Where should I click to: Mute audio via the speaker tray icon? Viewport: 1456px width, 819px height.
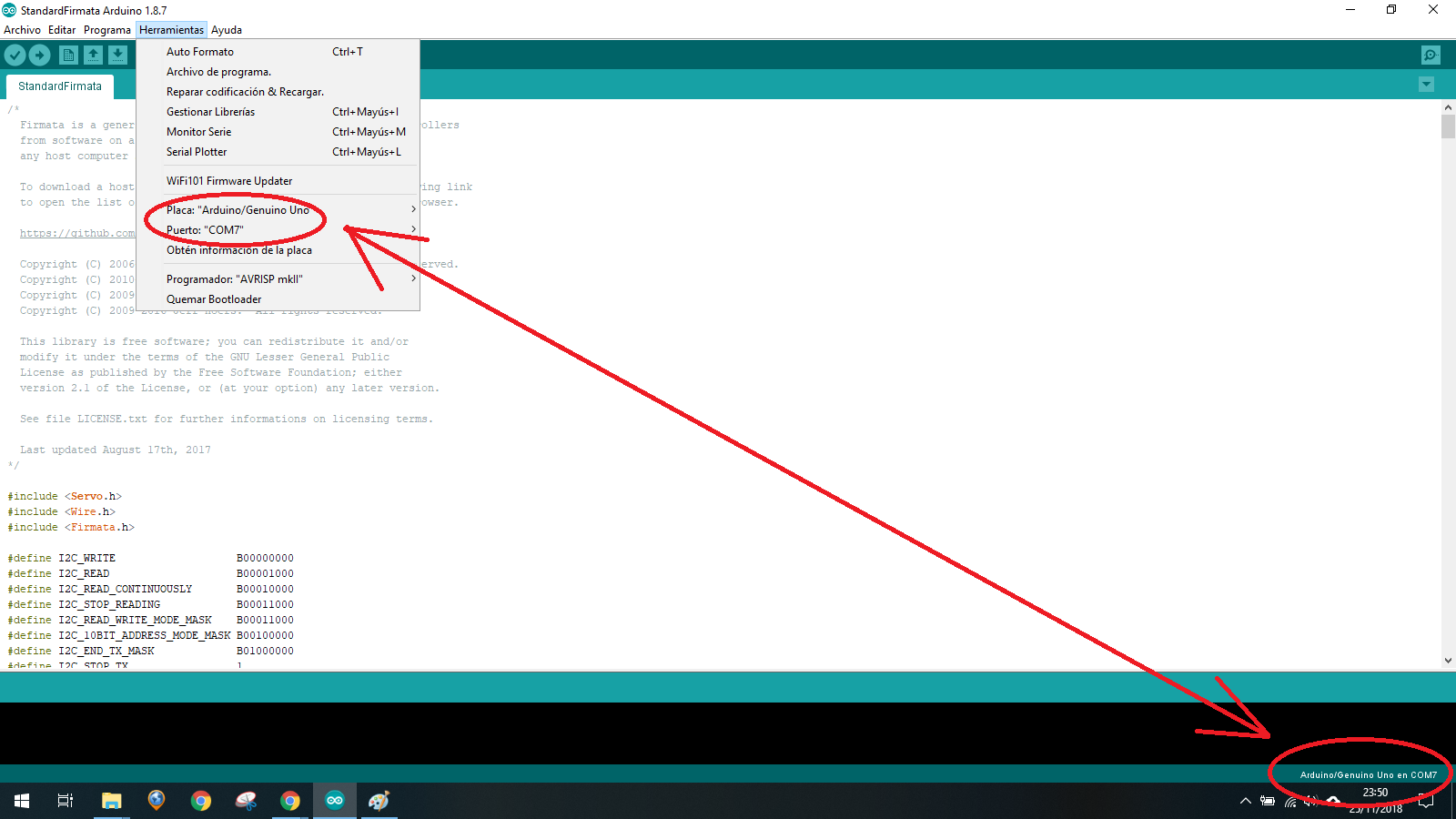tap(1311, 802)
